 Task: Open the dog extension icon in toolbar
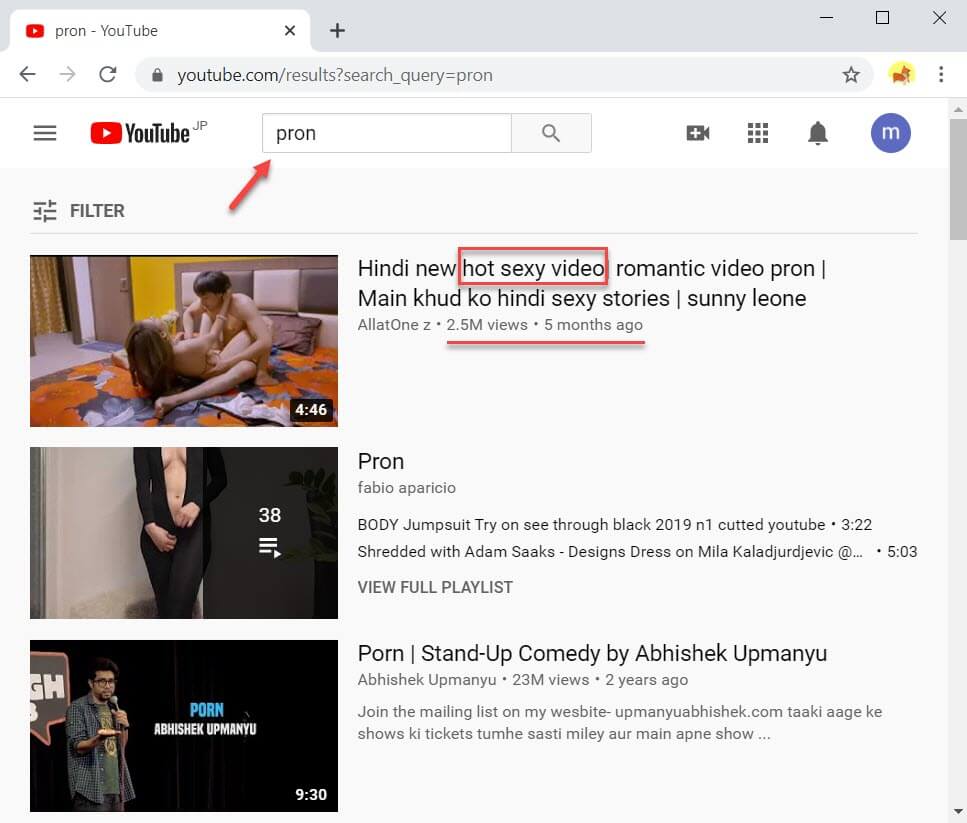click(x=901, y=75)
